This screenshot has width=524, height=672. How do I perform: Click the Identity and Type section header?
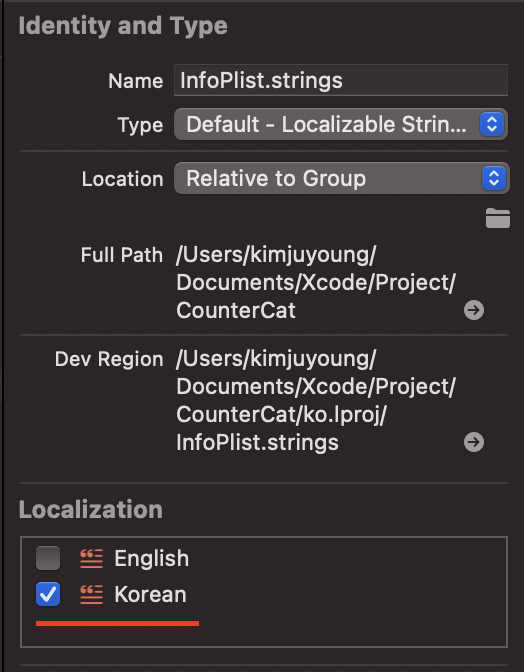(x=123, y=26)
